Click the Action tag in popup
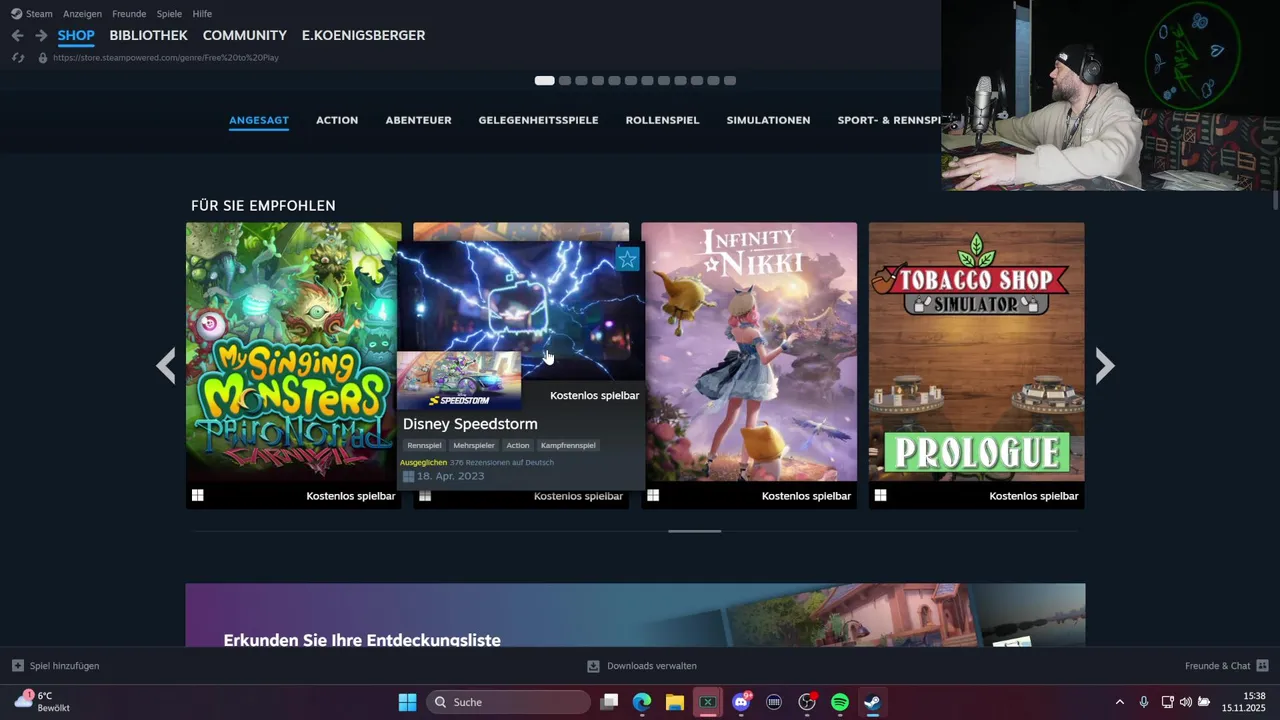This screenshot has height=720, width=1280. [517, 445]
